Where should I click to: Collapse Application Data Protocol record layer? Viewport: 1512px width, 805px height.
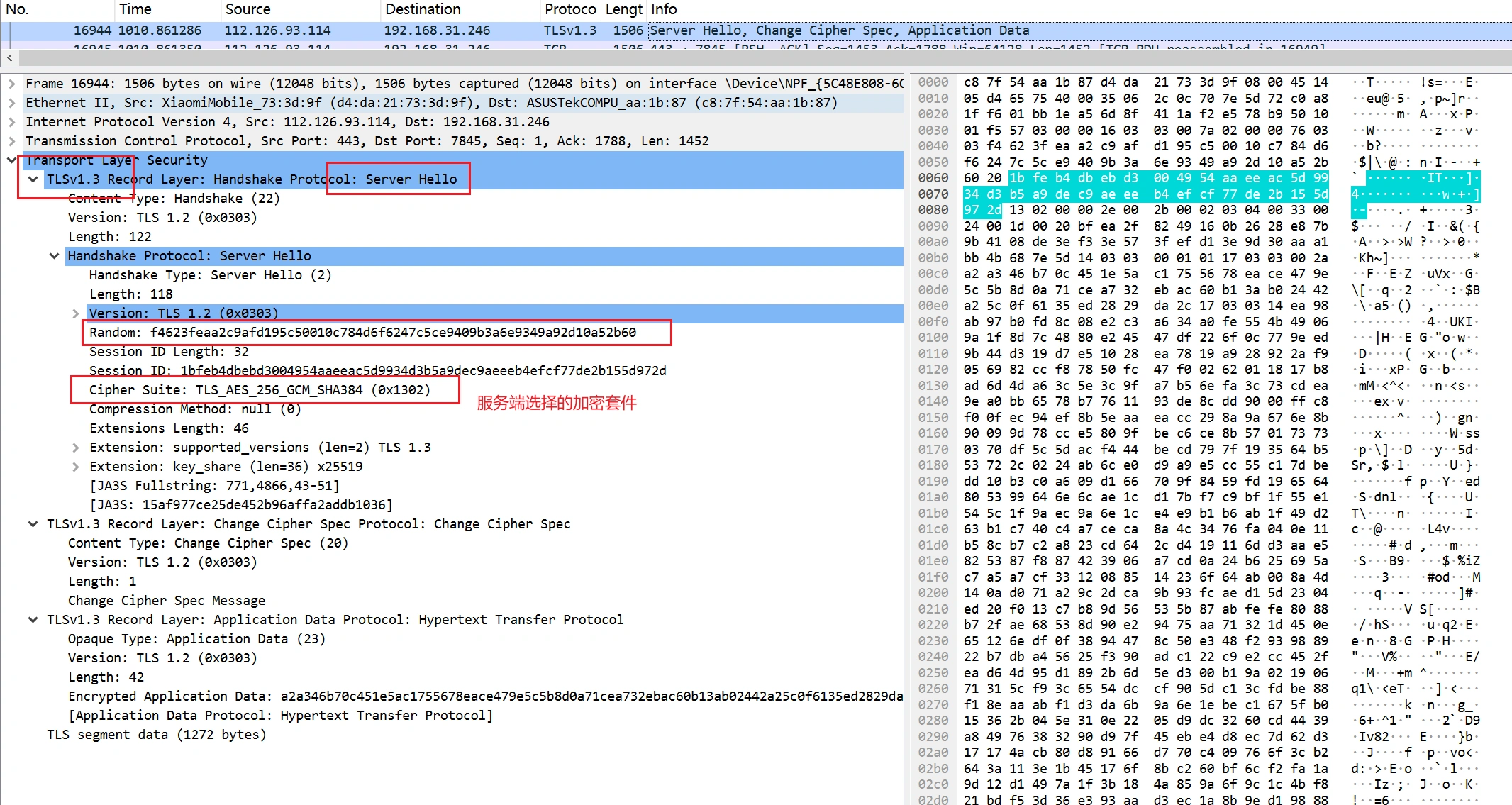click(33, 620)
